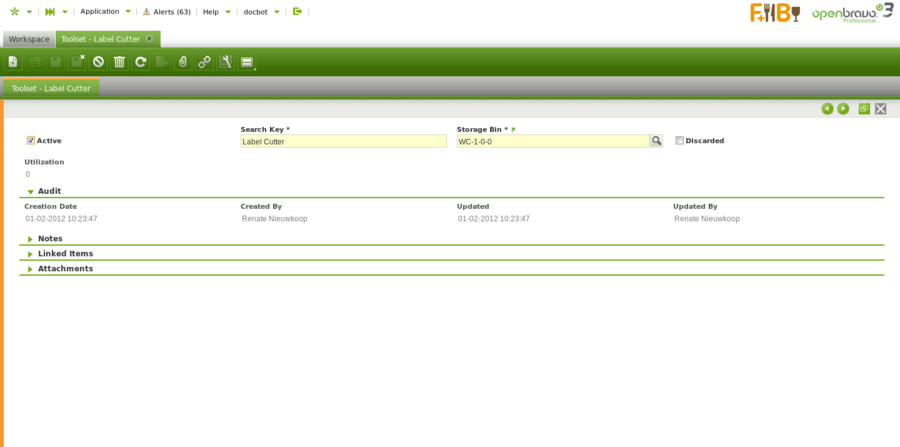Open Storage Bin search magnifier
Image resolution: width=900 pixels, height=447 pixels.
(657, 141)
